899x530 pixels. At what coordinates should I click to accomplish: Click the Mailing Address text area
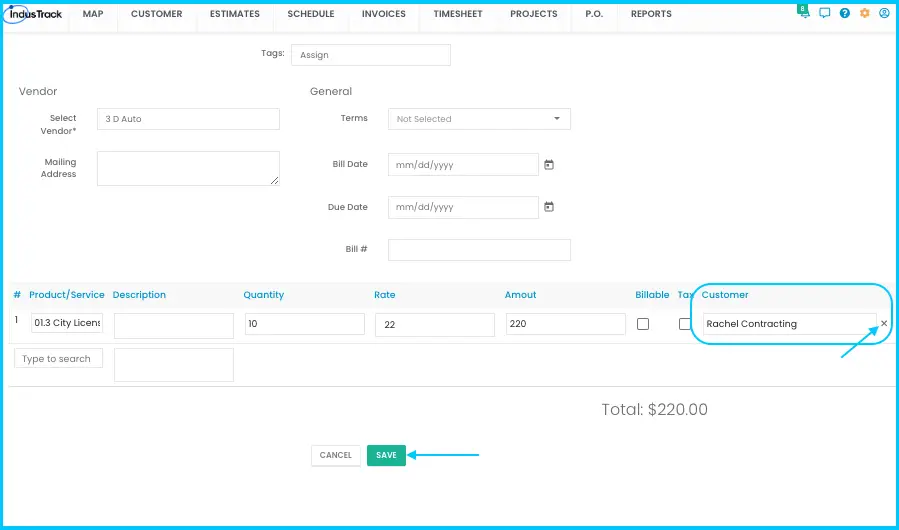coord(188,169)
